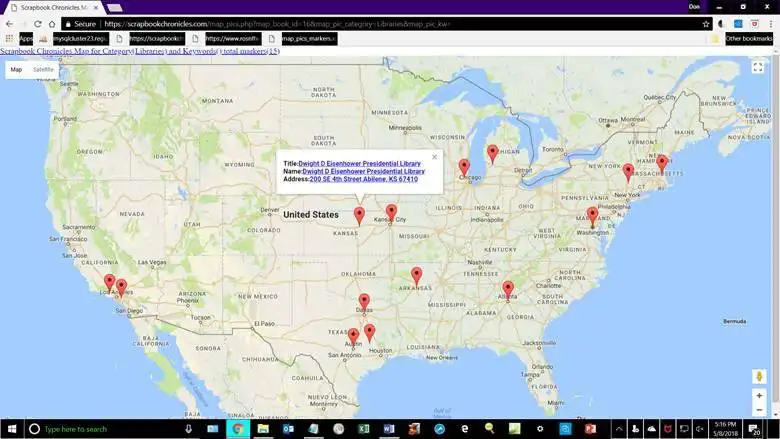The width and height of the screenshot is (780, 439).
Task: Select the red marker over Chicago
Action: [x=464, y=168]
